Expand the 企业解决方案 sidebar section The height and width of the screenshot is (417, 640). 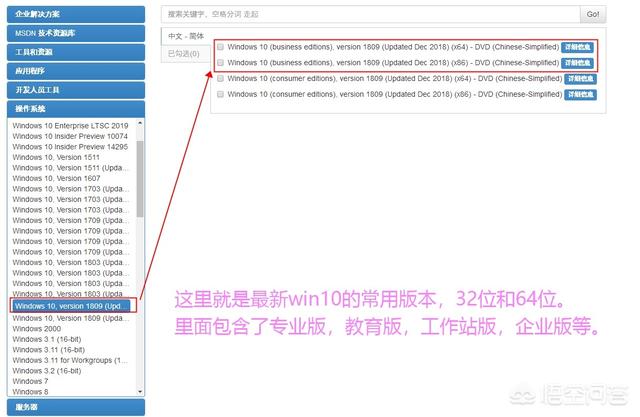pos(76,14)
